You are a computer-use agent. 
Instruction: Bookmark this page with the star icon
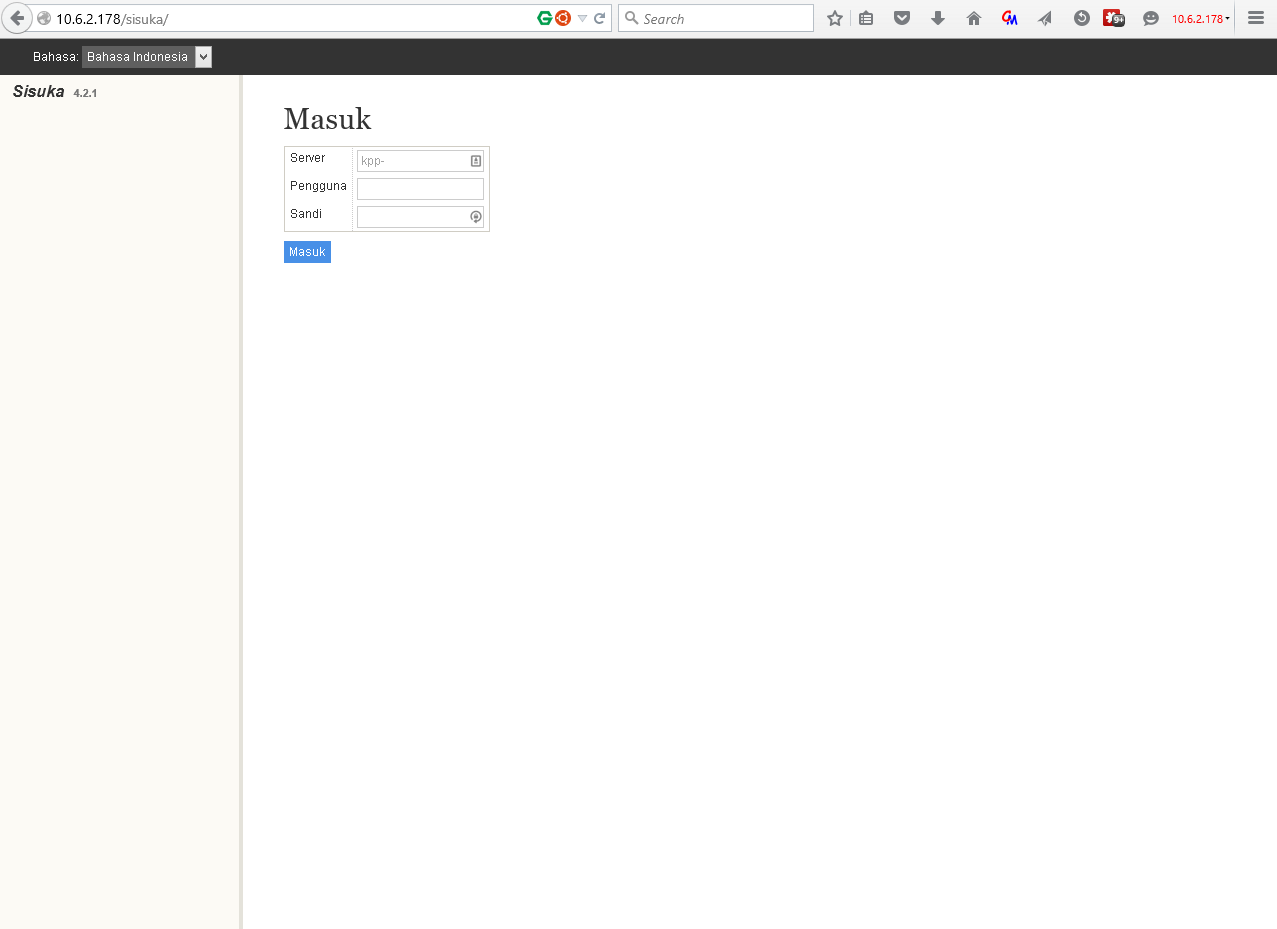tap(835, 18)
